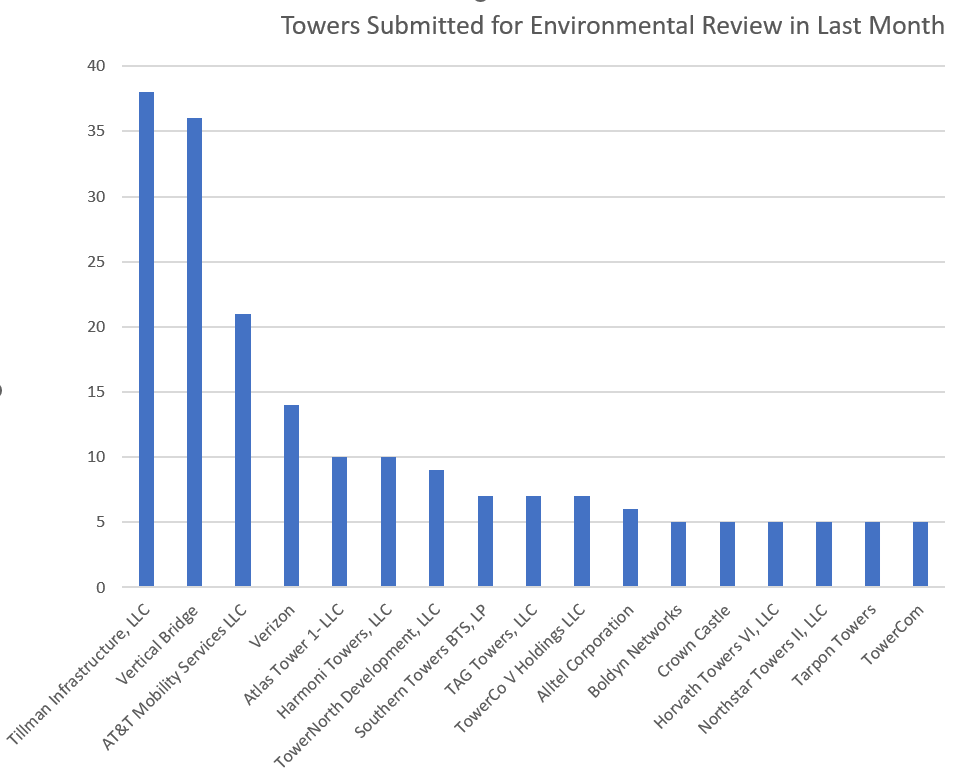The image size is (960, 772).
Task: Select the 15 vertical axis value
Action: pyautogui.click(x=96, y=392)
